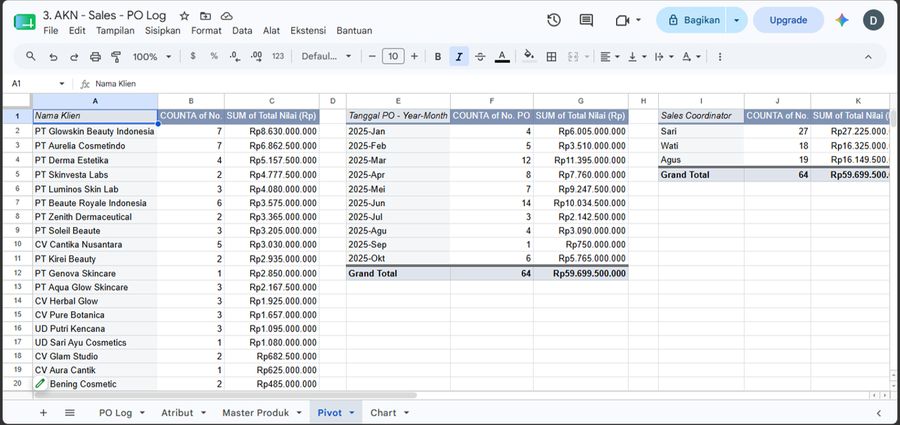This screenshot has height=425, width=900.
Task: Open Bagikan share options arrow
Action: coord(736,20)
